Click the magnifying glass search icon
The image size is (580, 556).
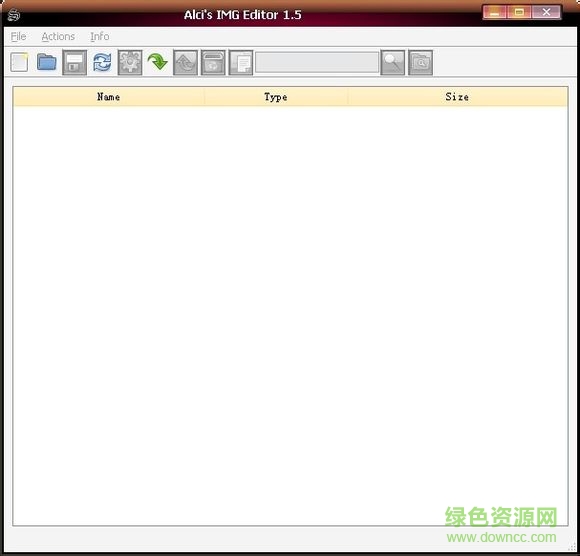(x=392, y=62)
